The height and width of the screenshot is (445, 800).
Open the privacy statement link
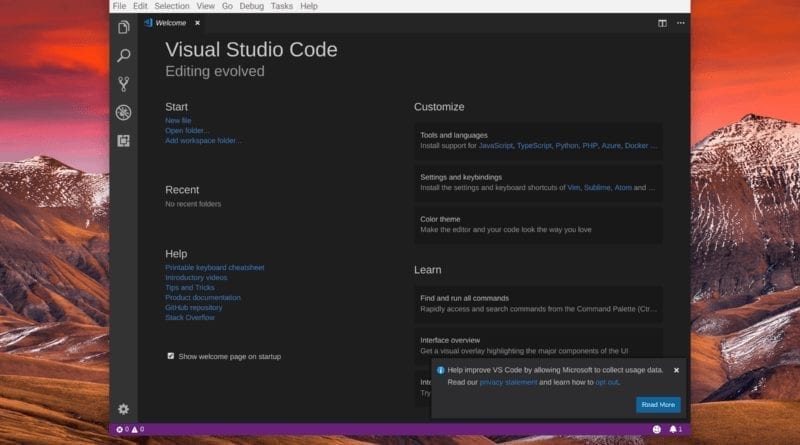tap(508, 382)
